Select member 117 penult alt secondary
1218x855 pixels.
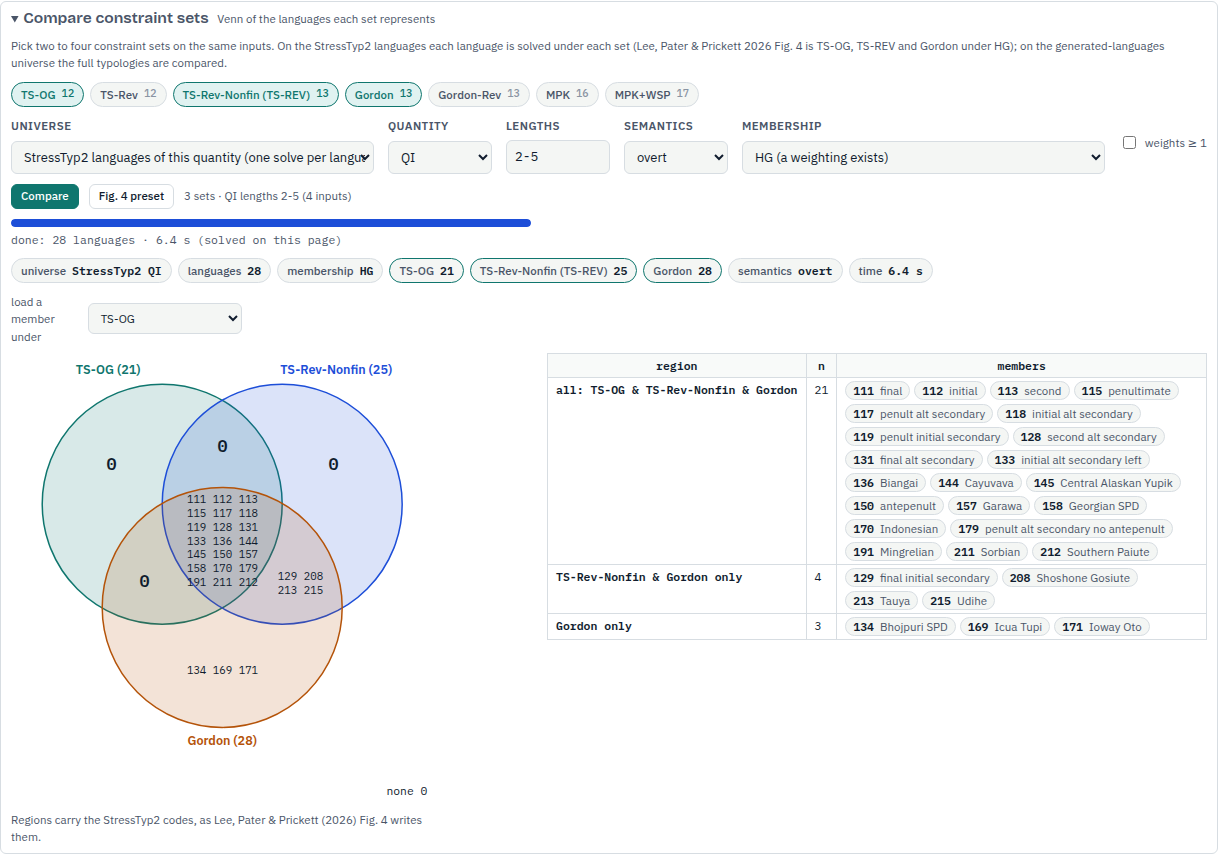click(919, 414)
